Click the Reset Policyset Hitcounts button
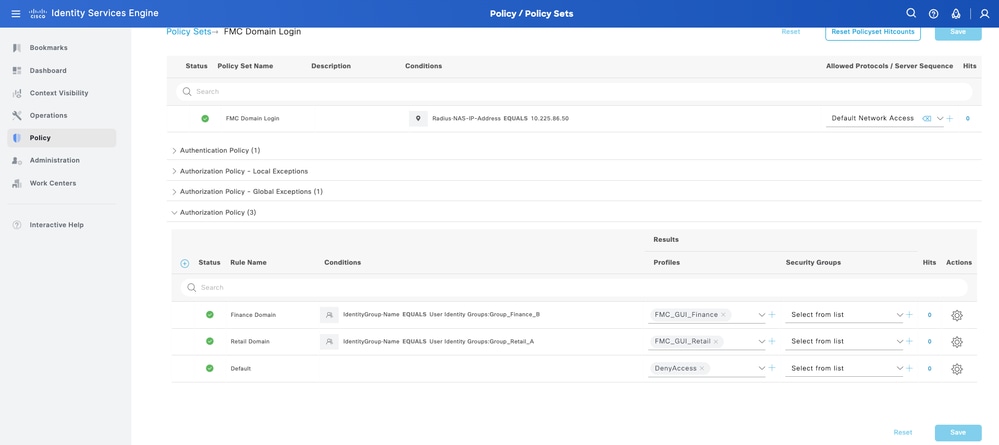Screen dimensions: 999x445 click(x=872, y=32)
